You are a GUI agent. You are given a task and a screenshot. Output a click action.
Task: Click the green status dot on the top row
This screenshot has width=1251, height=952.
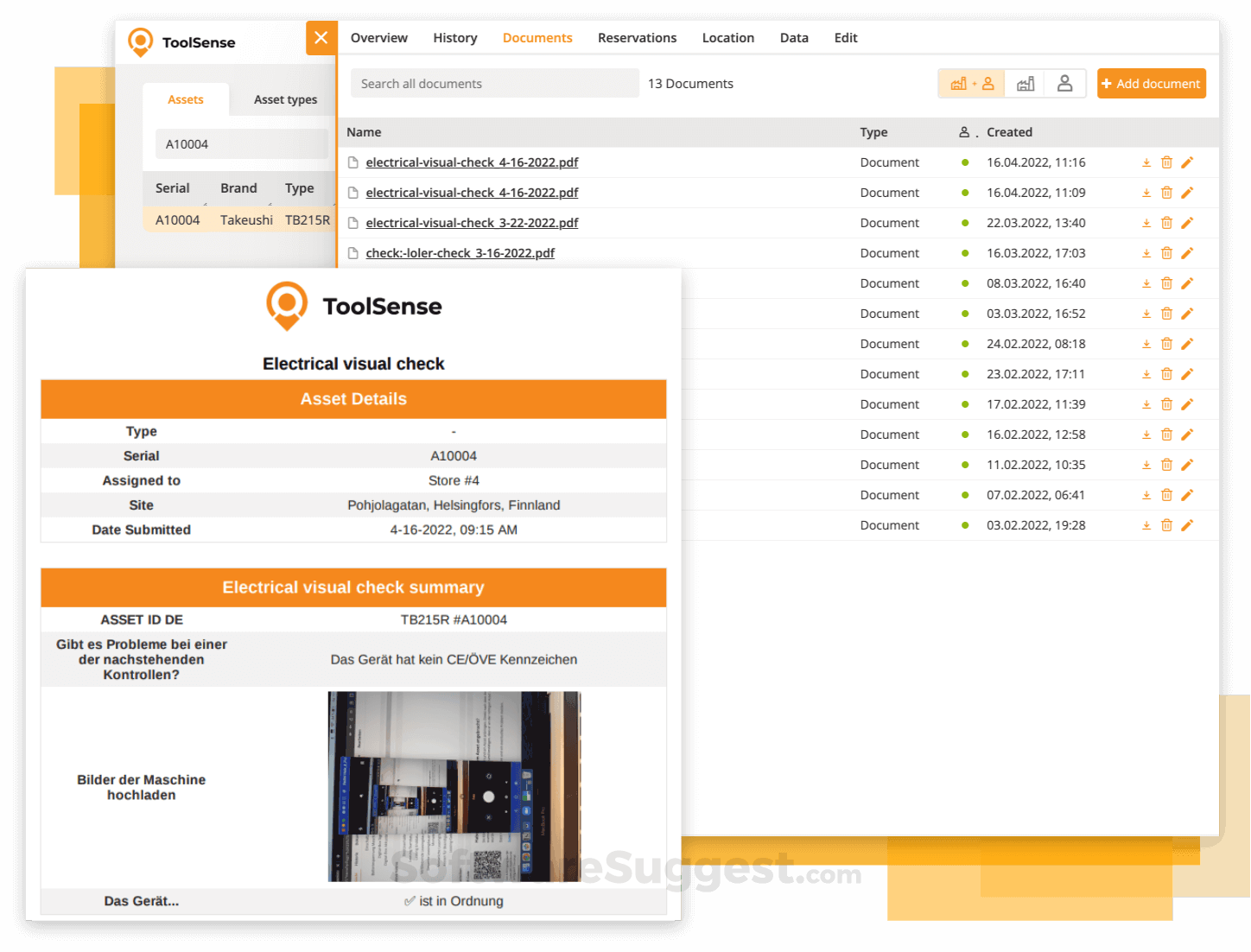point(964,162)
